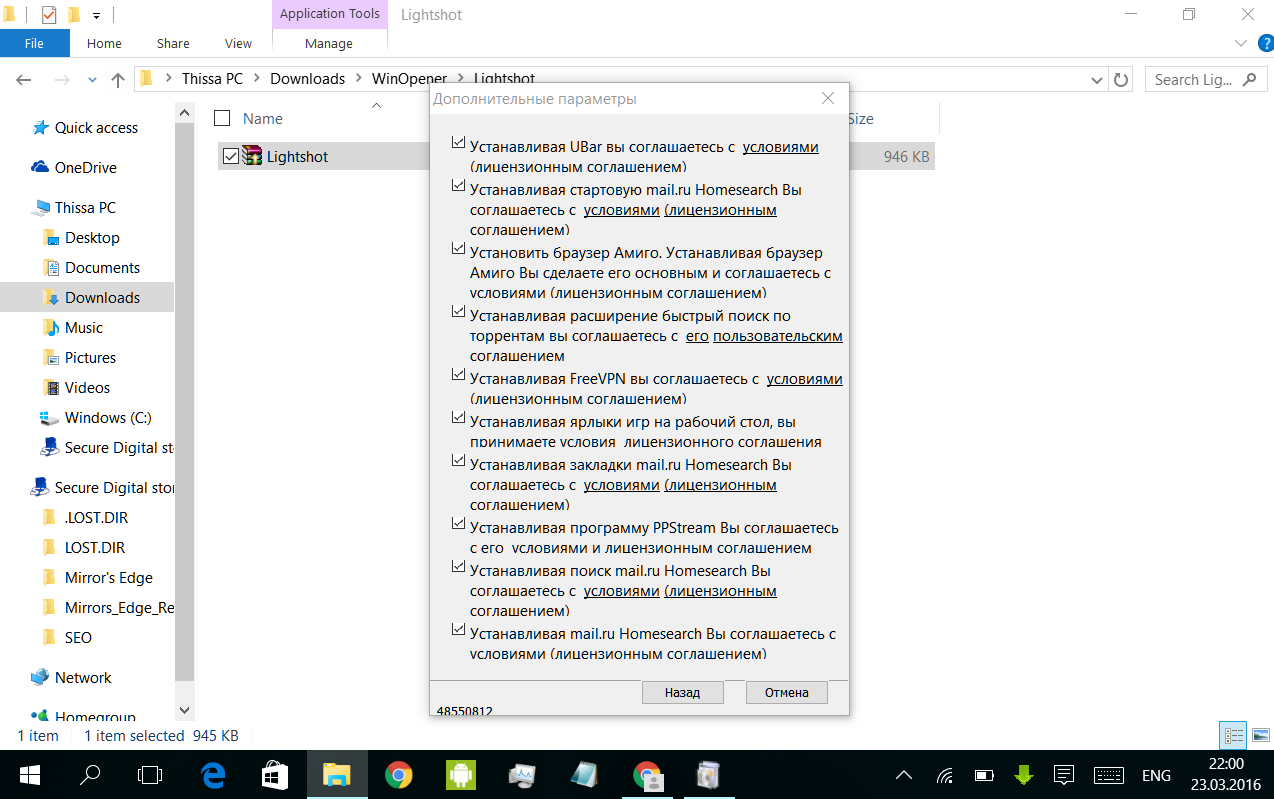
Task: Open the Action Center notifications icon
Action: (1064, 775)
